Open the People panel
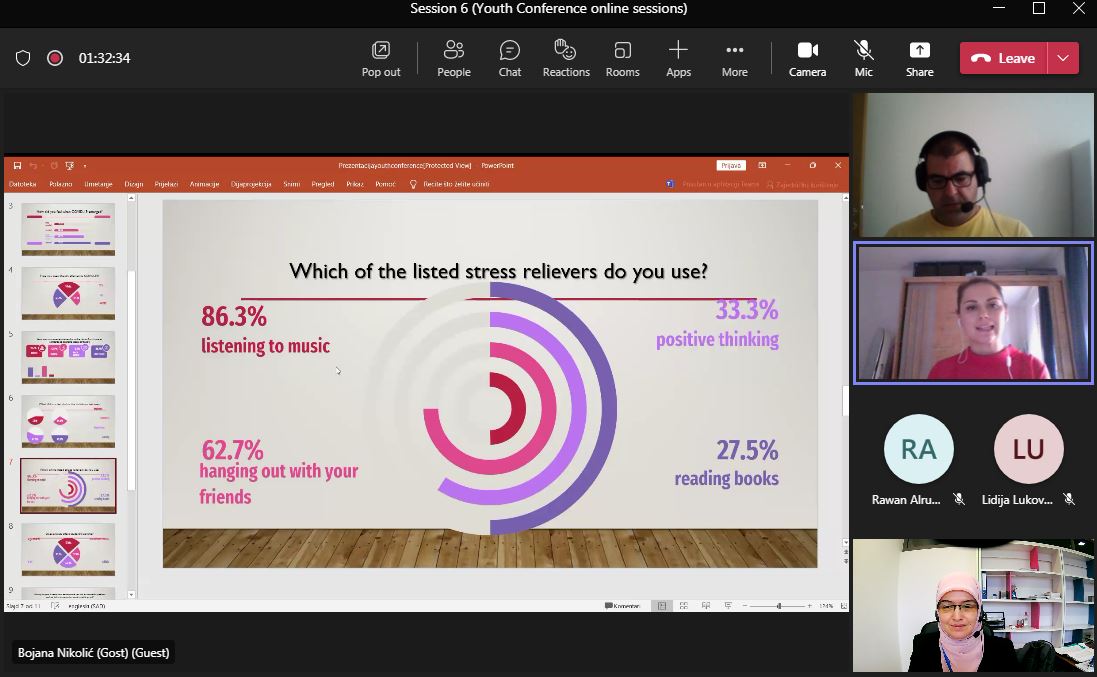The image size is (1097, 677). [x=453, y=58]
